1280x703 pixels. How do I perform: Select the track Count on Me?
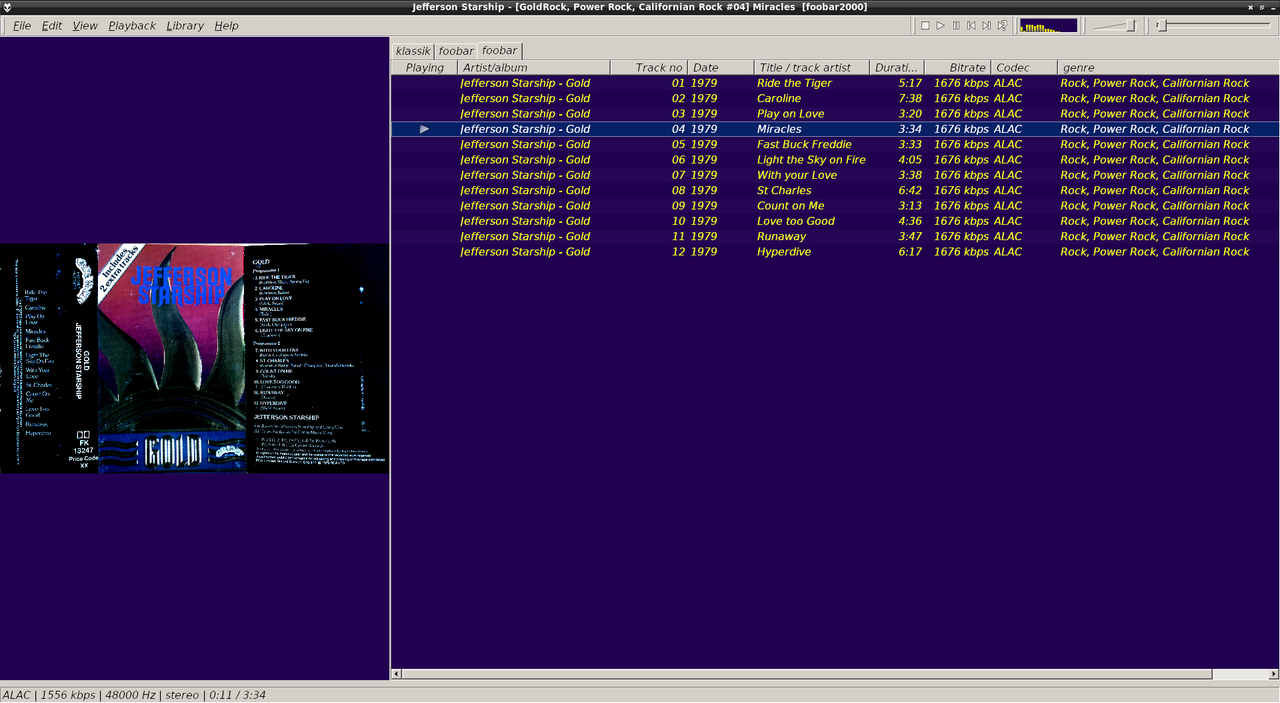[x=835, y=206]
